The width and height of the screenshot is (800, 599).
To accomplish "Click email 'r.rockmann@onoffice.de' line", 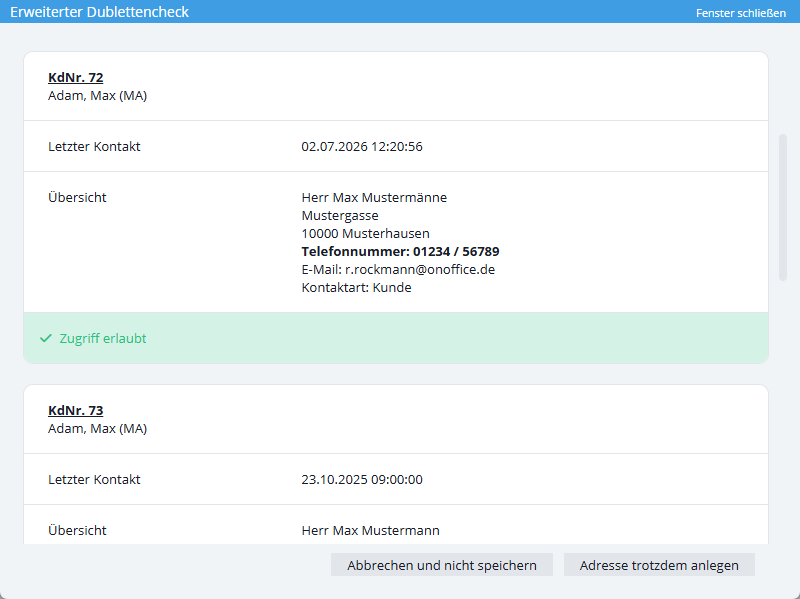I will [398, 269].
